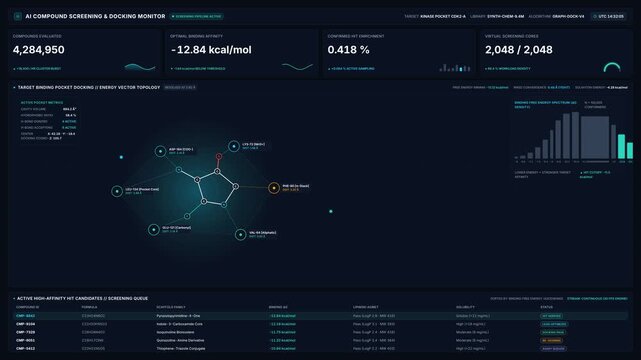This screenshot has width=641, height=360.
Task: Open compound CMP-6051 row
Action: pyautogui.click(x=320, y=340)
